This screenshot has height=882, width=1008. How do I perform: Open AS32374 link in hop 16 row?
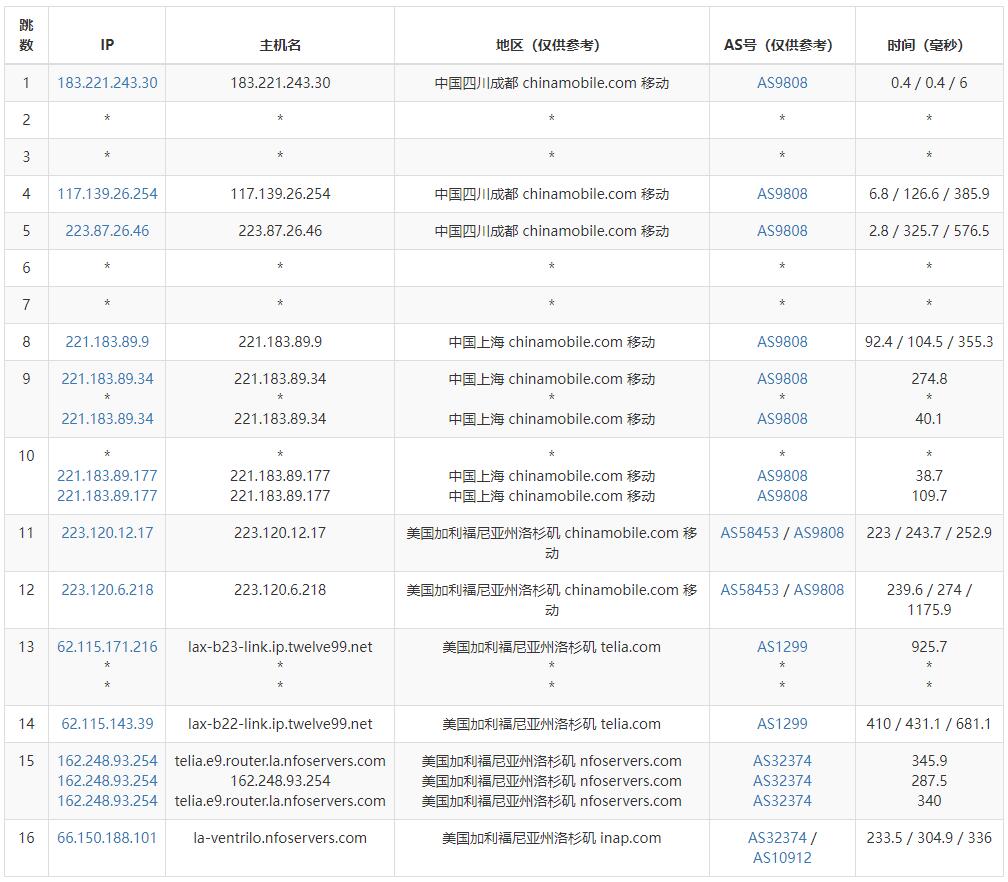(x=777, y=838)
